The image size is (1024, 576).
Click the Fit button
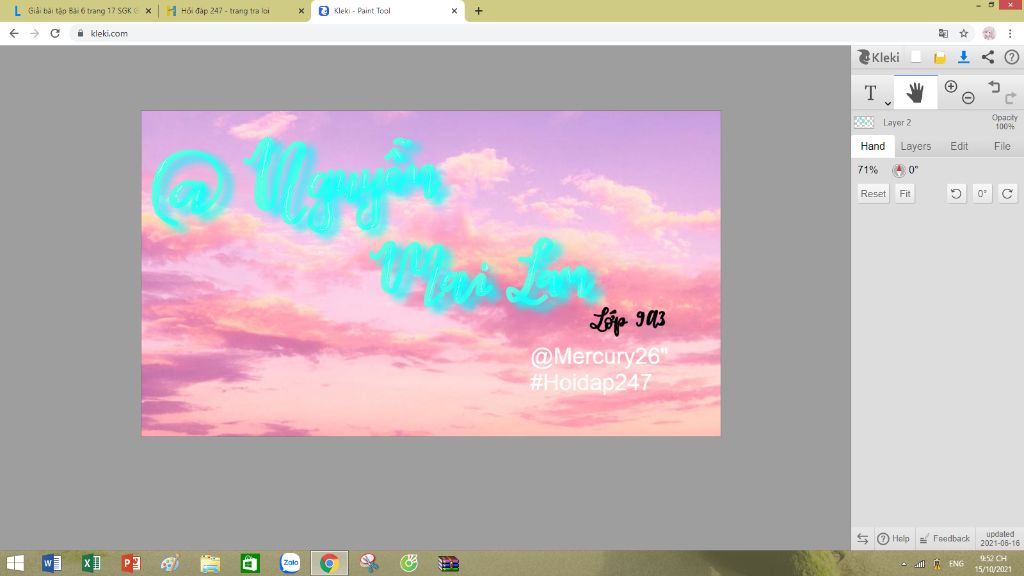pos(904,194)
